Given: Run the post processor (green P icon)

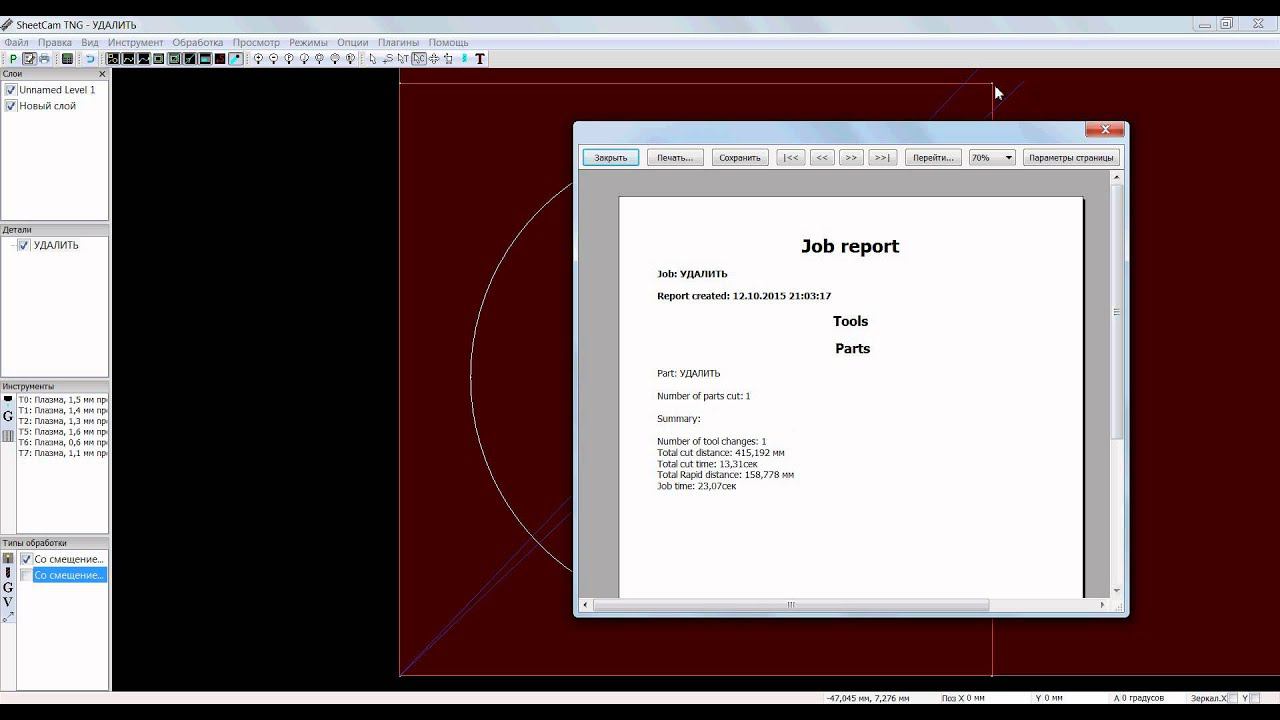Looking at the screenshot, I should point(13,59).
